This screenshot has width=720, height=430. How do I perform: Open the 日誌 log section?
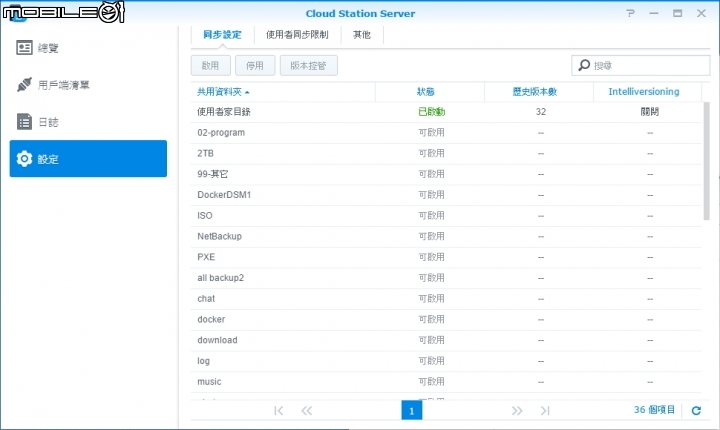[88, 122]
